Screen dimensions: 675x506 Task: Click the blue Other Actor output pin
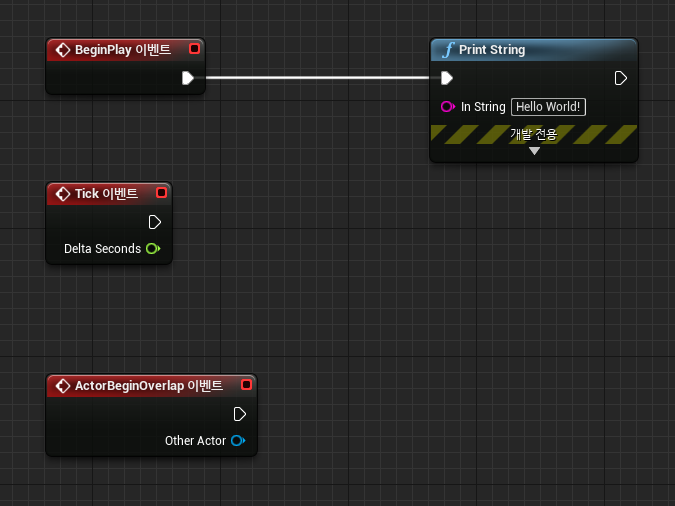click(238, 441)
